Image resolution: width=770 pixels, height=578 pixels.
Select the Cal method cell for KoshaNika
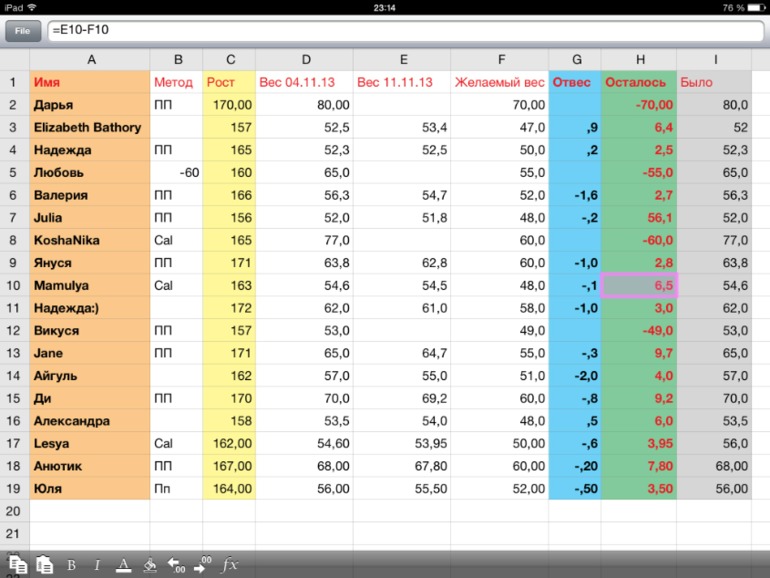tap(177, 240)
